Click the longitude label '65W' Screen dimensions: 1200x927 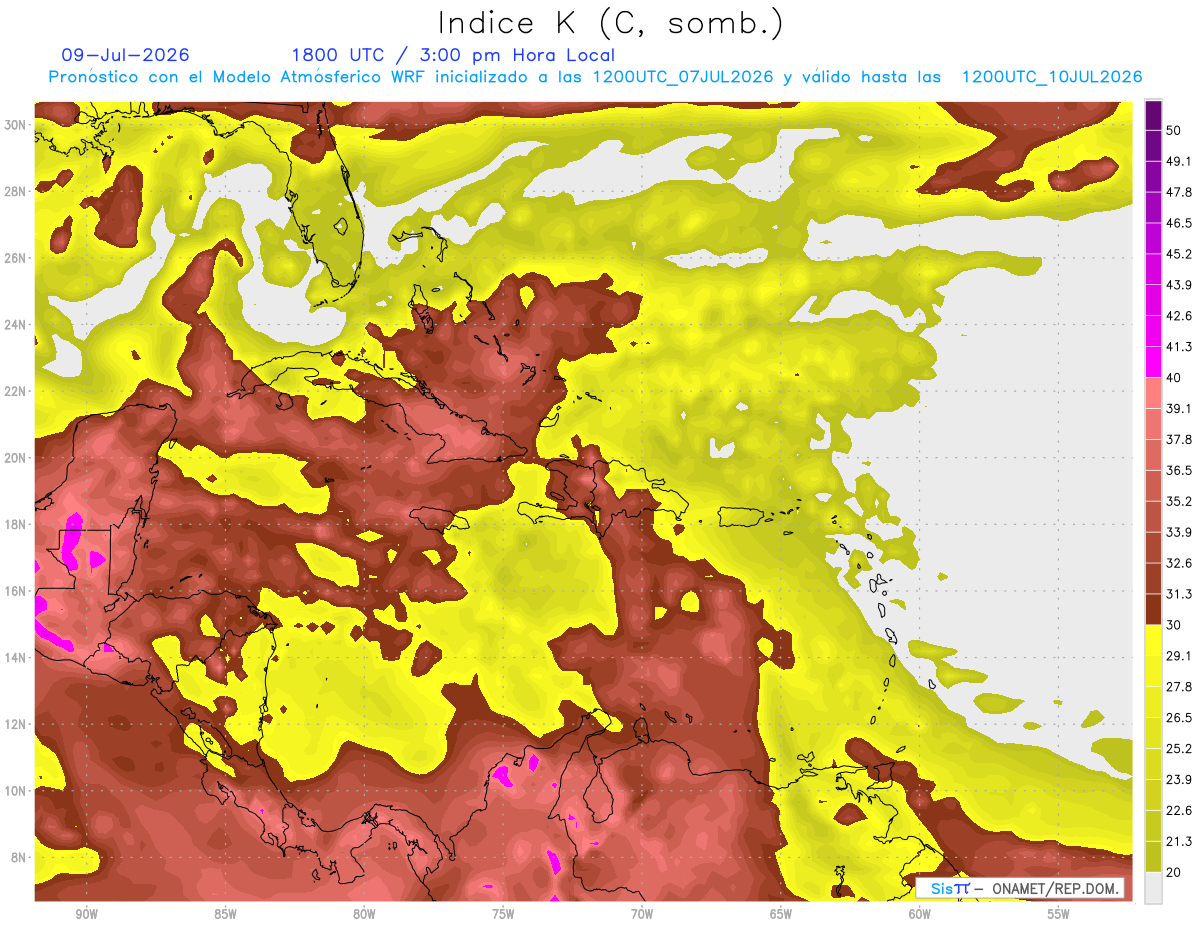781,915
